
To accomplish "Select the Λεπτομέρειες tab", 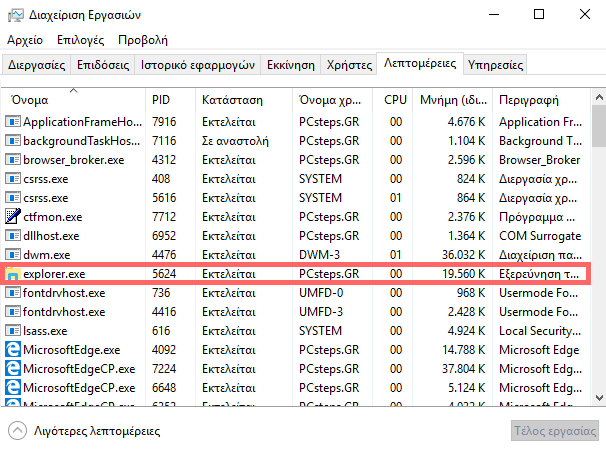I will coord(420,63).
